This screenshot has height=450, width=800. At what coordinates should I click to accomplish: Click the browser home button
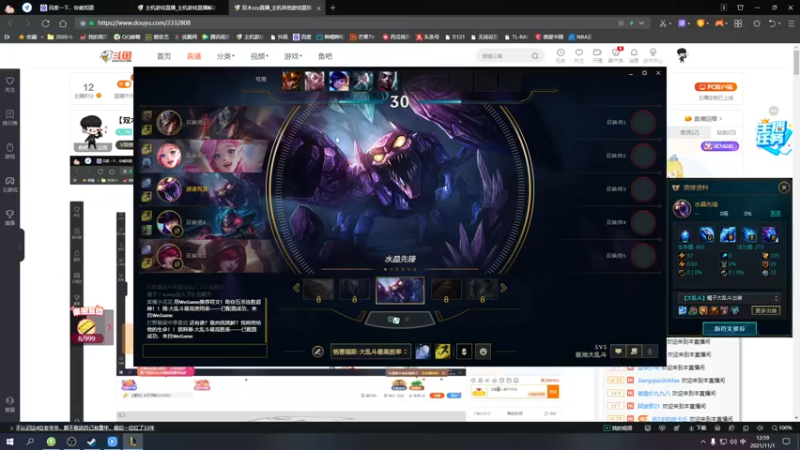click(63, 23)
